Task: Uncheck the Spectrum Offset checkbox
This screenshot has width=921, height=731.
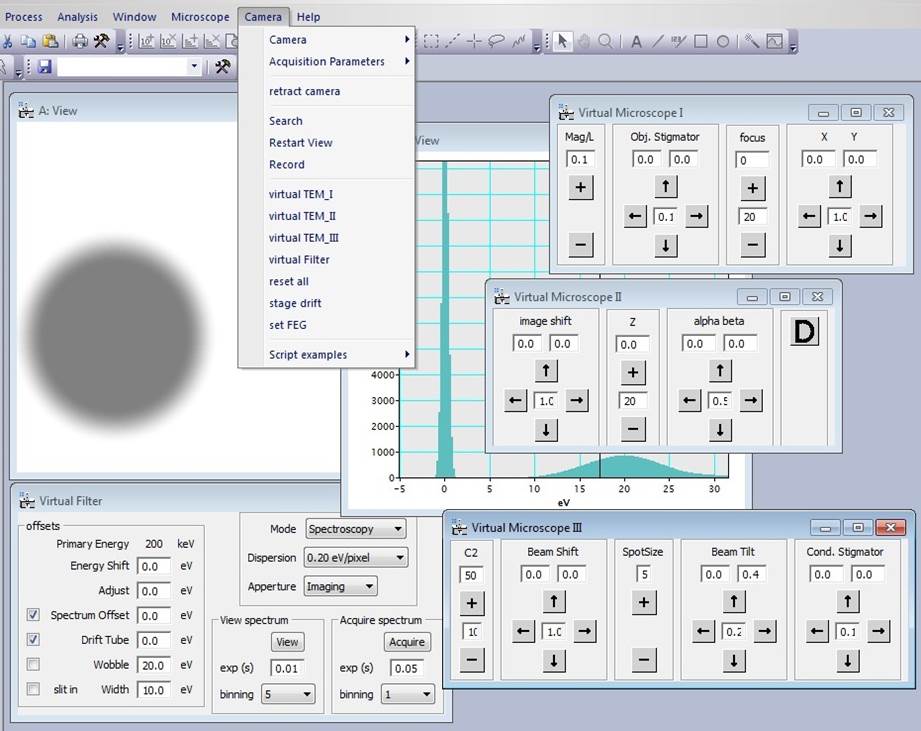Action: point(33,615)
